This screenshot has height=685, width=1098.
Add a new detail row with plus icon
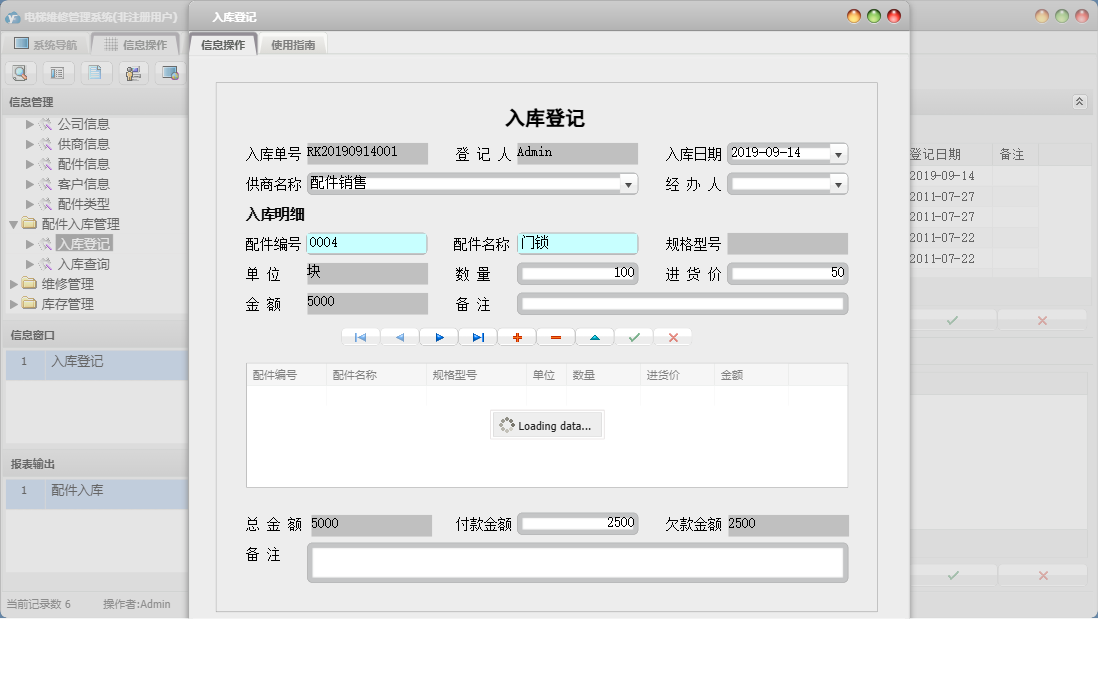point(516,337)
